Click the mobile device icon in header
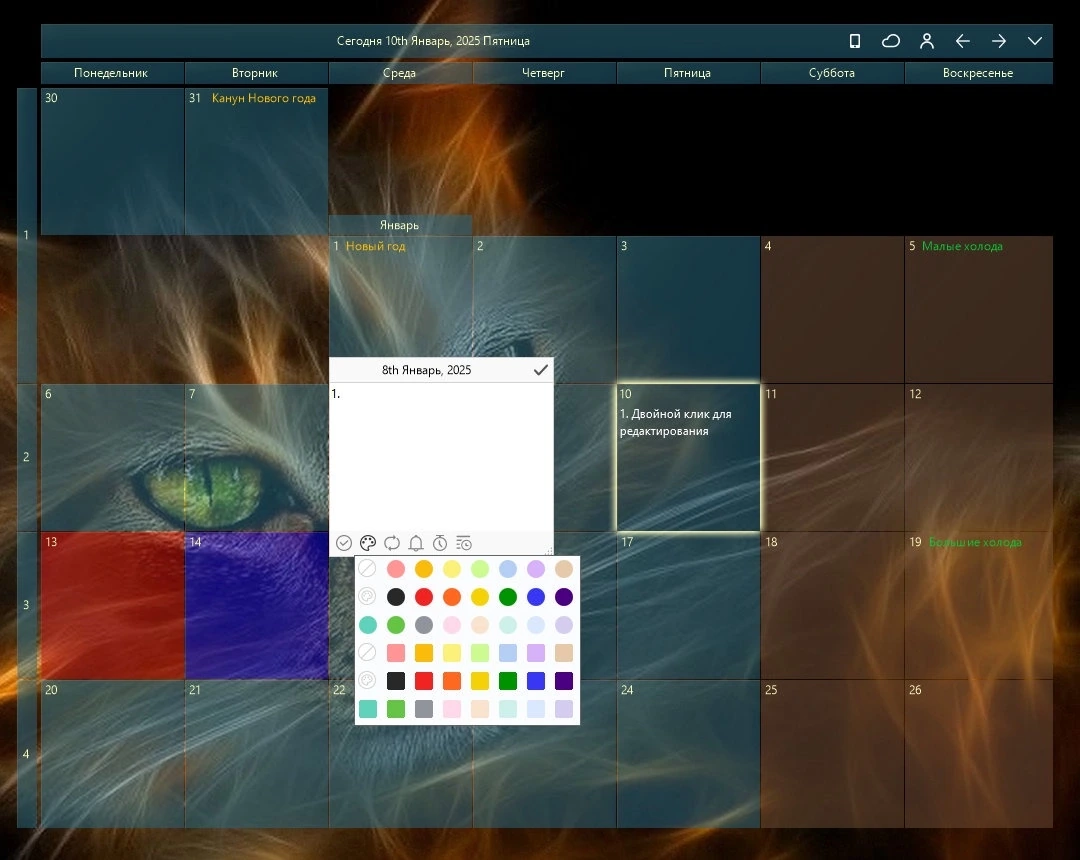The width and height of the screenshot is (1080, 860). 855,41
